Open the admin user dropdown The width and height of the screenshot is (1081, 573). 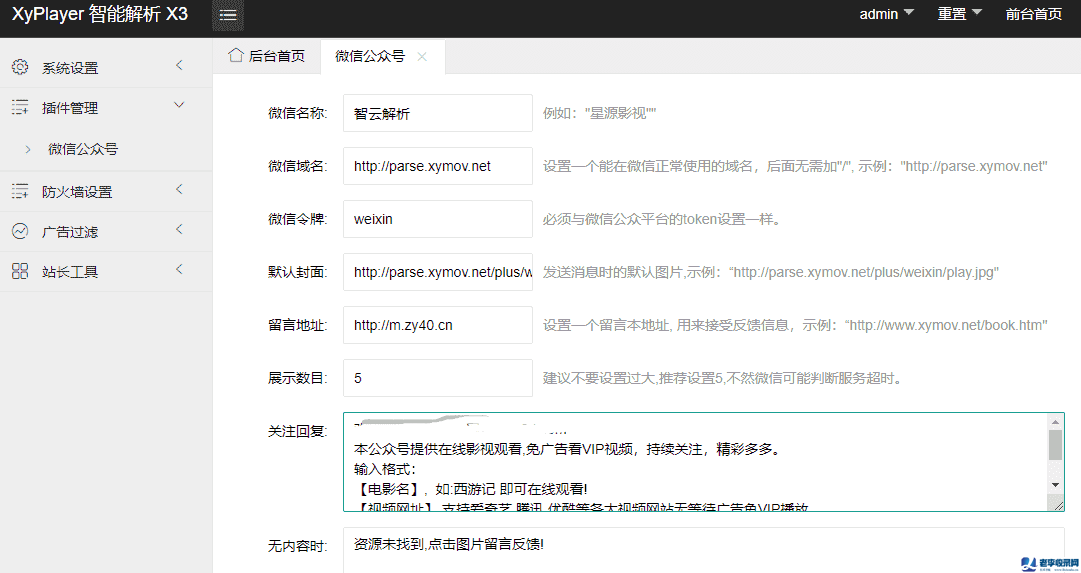click(886, 14)
